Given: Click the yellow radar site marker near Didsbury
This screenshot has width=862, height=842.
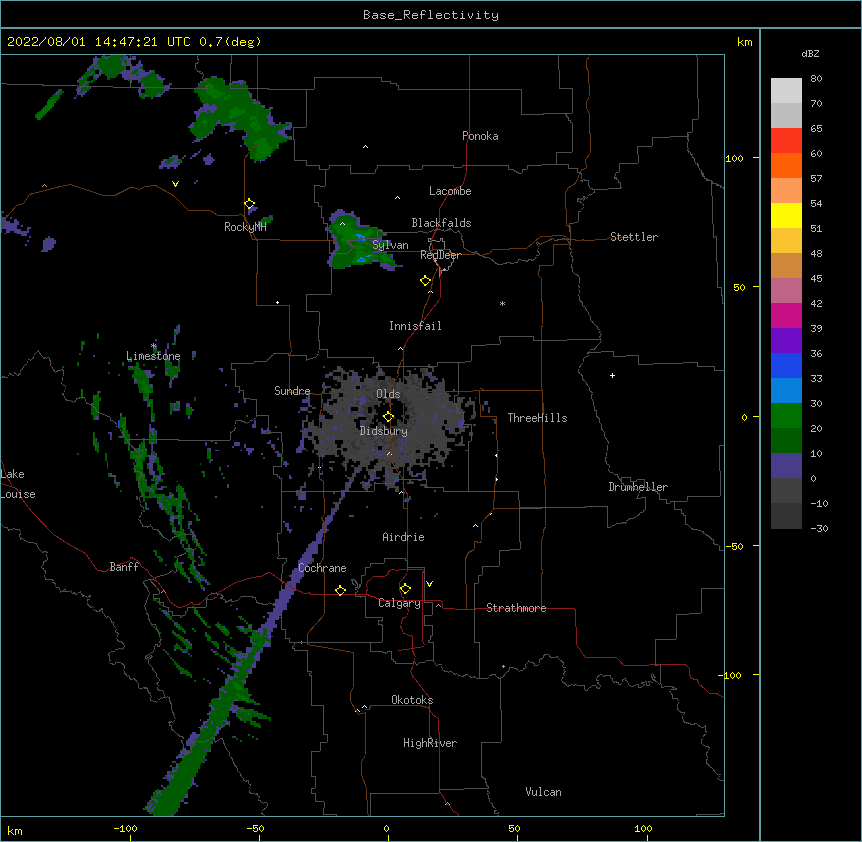Looking at the screenshot, I should click(388, 416).
